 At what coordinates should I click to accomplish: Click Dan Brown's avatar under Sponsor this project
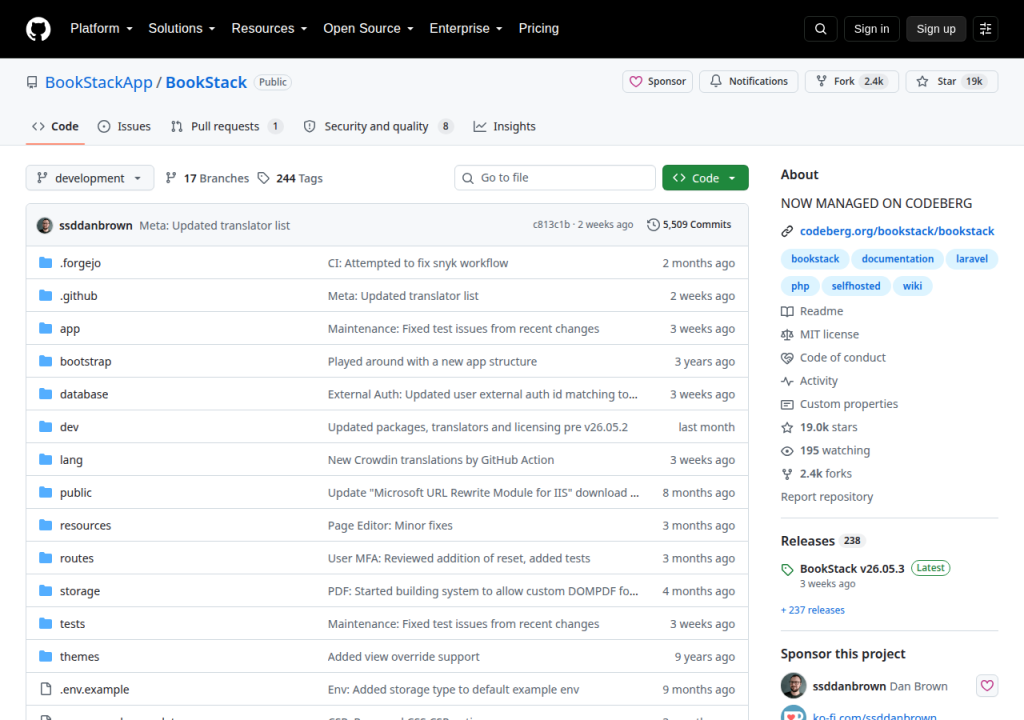pyautogui.click(x=793, y=685)
